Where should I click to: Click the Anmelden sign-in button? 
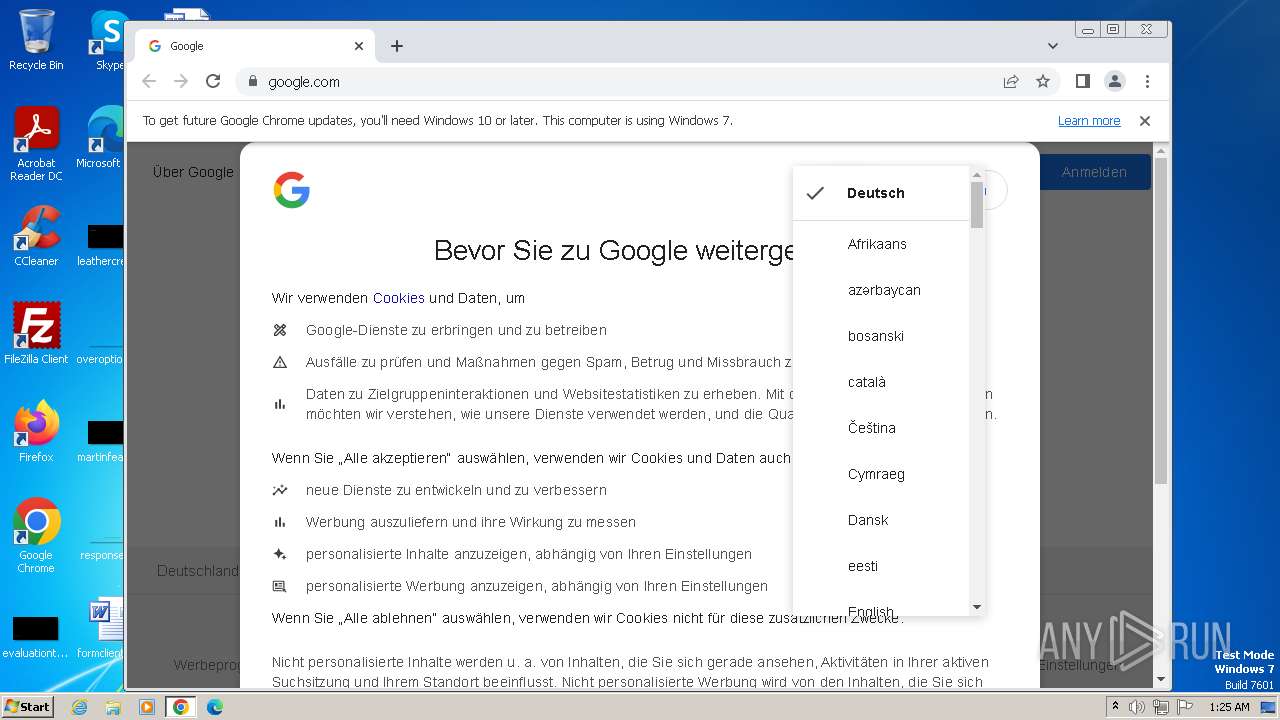pos(1094,172)
